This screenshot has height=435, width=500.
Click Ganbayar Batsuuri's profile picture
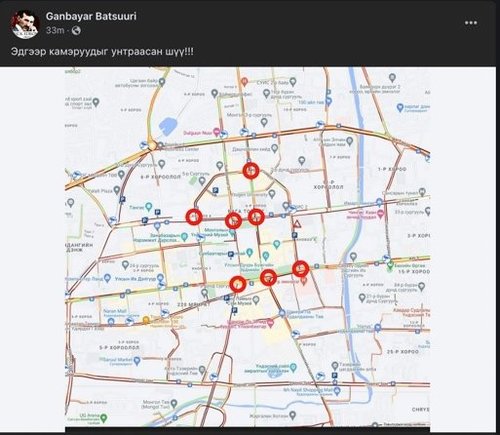tap(25, 24)
